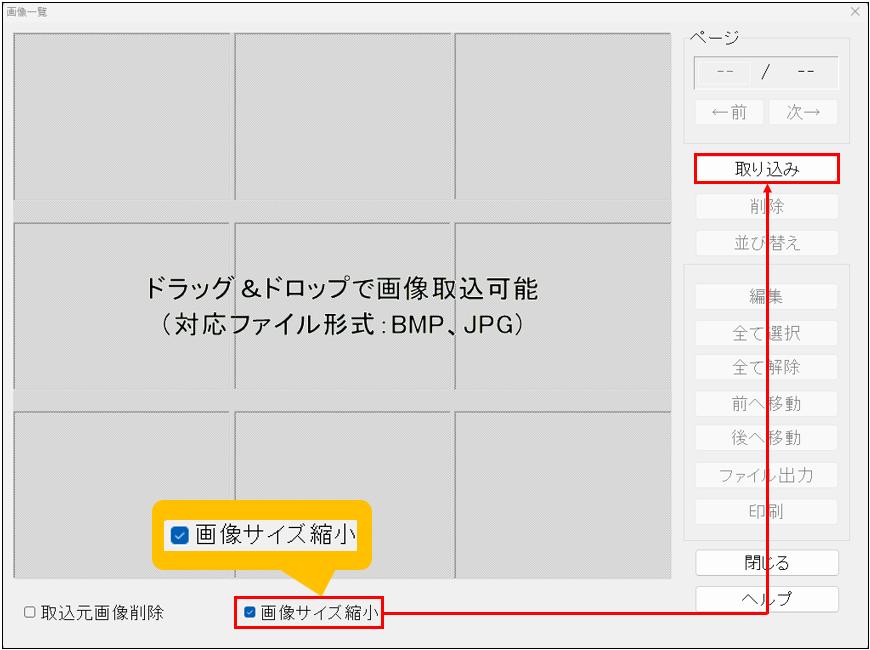Select all images with 全て選択
This screenshot has width=870, height=650.
point(766,333)
